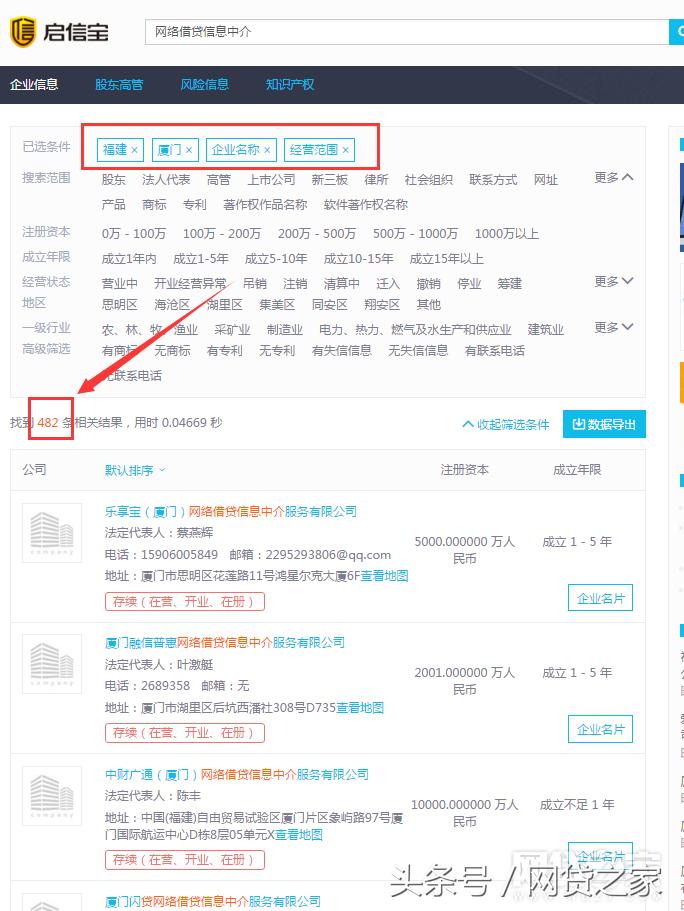Open 厦门融信普惠网络借贷信息中介 company link

(x=225, y=643)
